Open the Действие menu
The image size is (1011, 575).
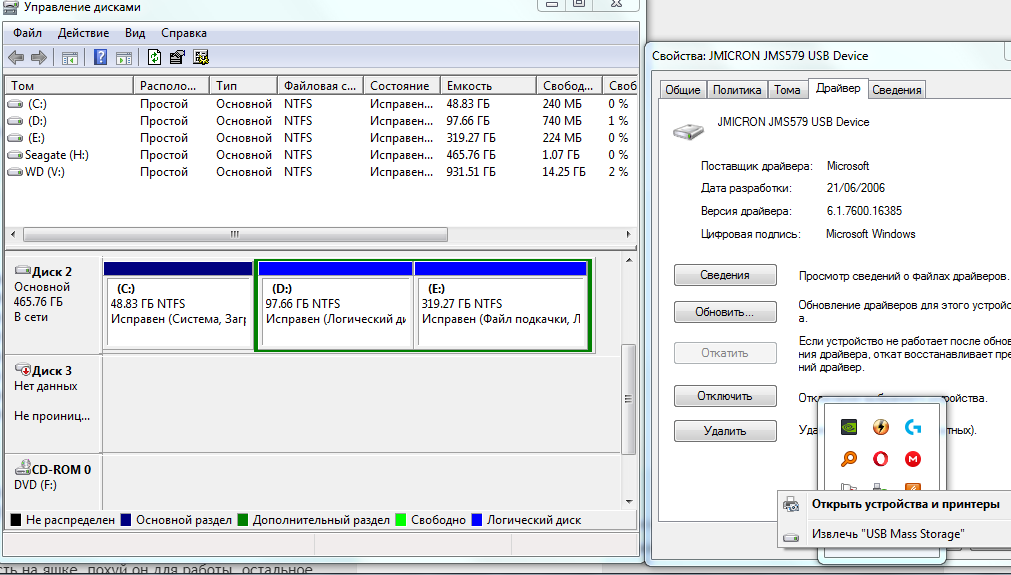pyautogui.click(x=83, y=33)
